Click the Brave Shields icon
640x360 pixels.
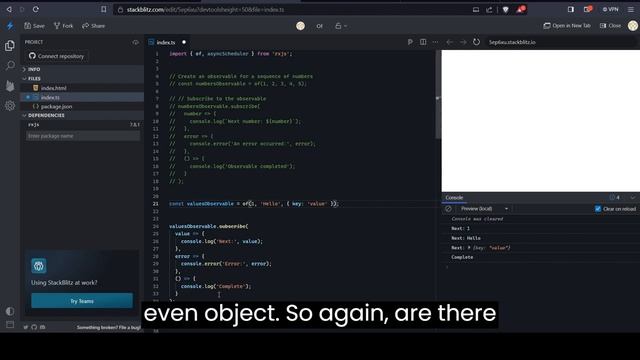pos(505,9)
